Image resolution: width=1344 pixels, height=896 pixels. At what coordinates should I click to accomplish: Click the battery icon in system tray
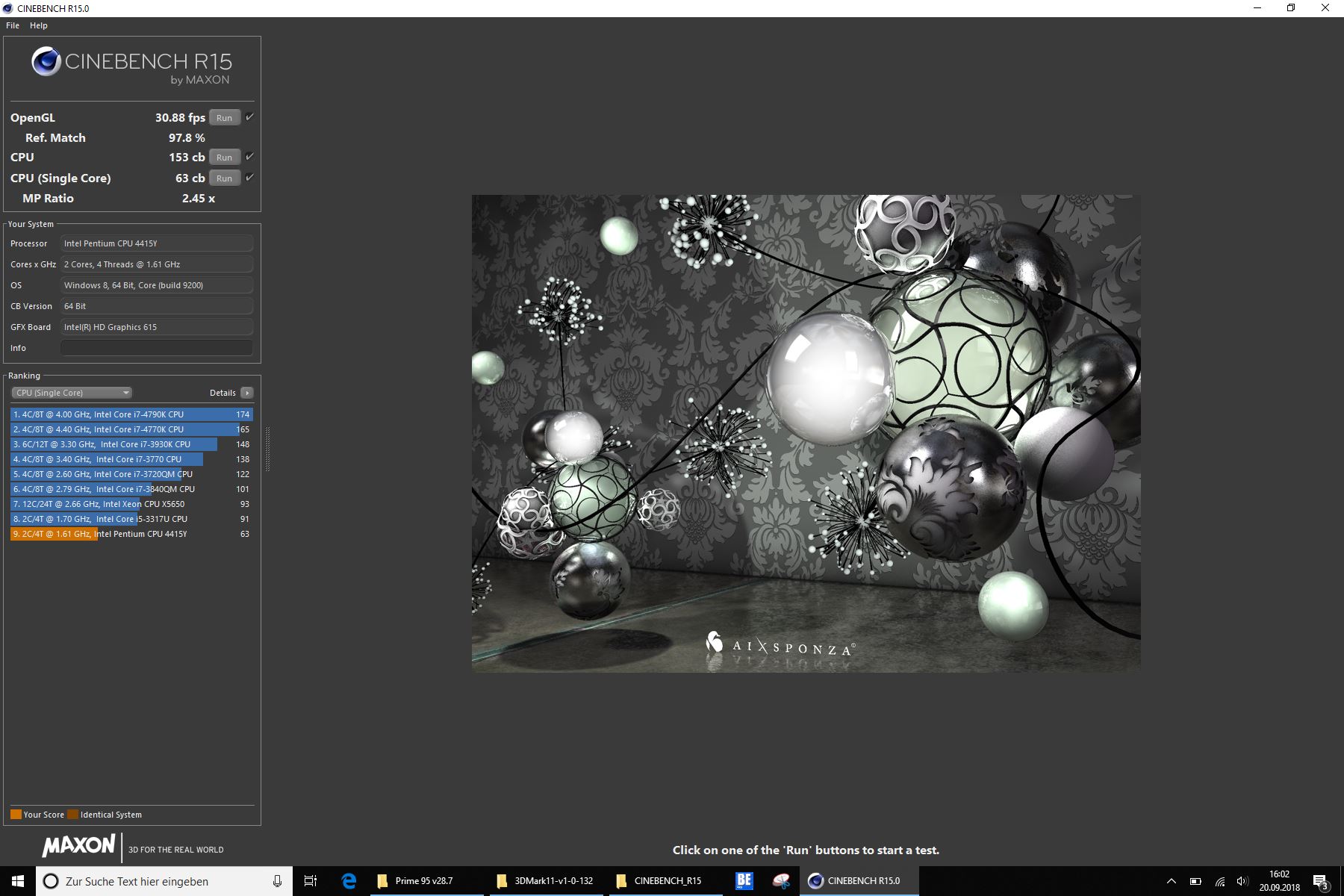[x=1195, y=882]
